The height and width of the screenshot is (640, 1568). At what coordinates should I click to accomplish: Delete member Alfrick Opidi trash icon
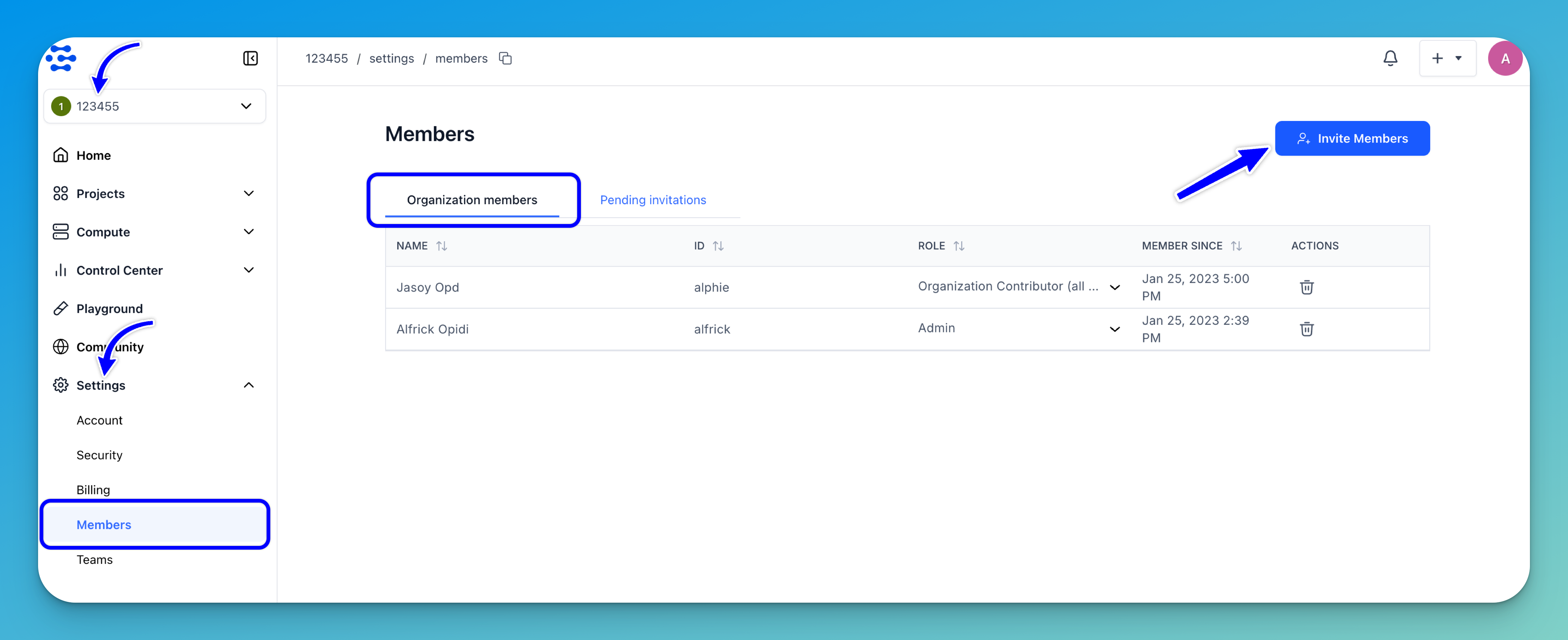pos(1306,329)
